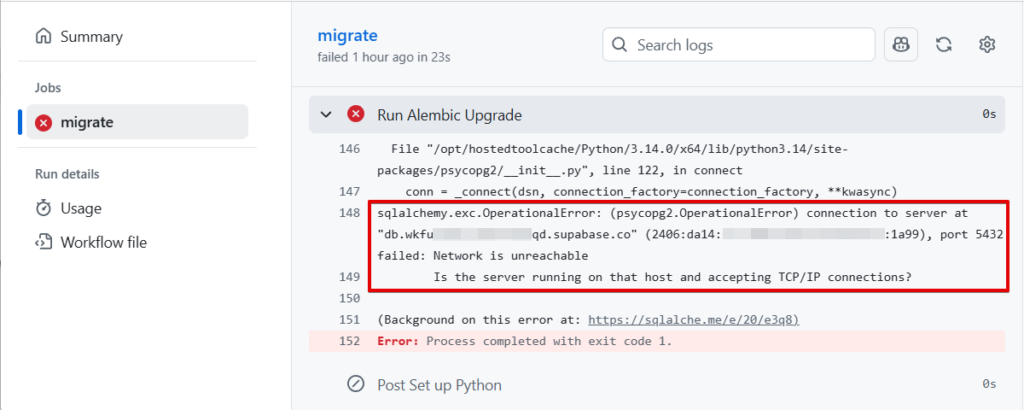Click the red failed icon beside migrate job

43,123
